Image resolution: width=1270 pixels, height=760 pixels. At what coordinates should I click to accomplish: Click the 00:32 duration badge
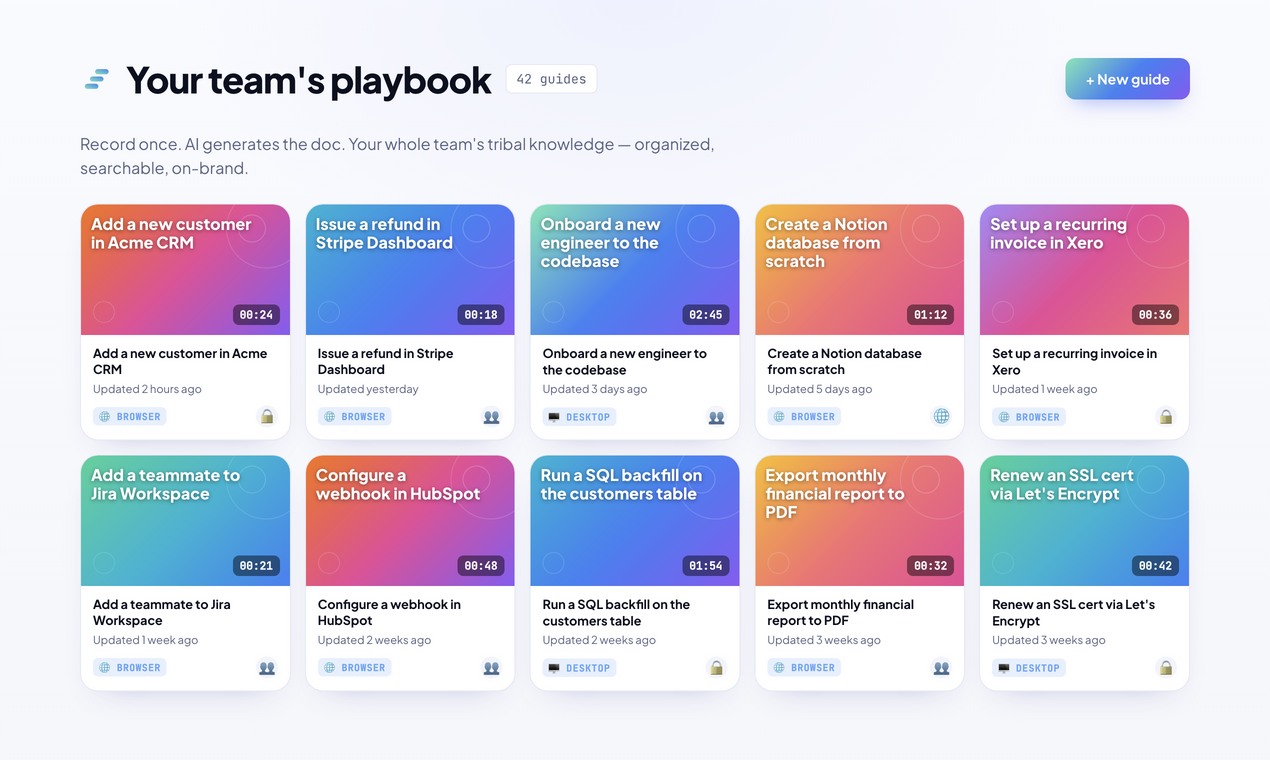tap(930, 566)
